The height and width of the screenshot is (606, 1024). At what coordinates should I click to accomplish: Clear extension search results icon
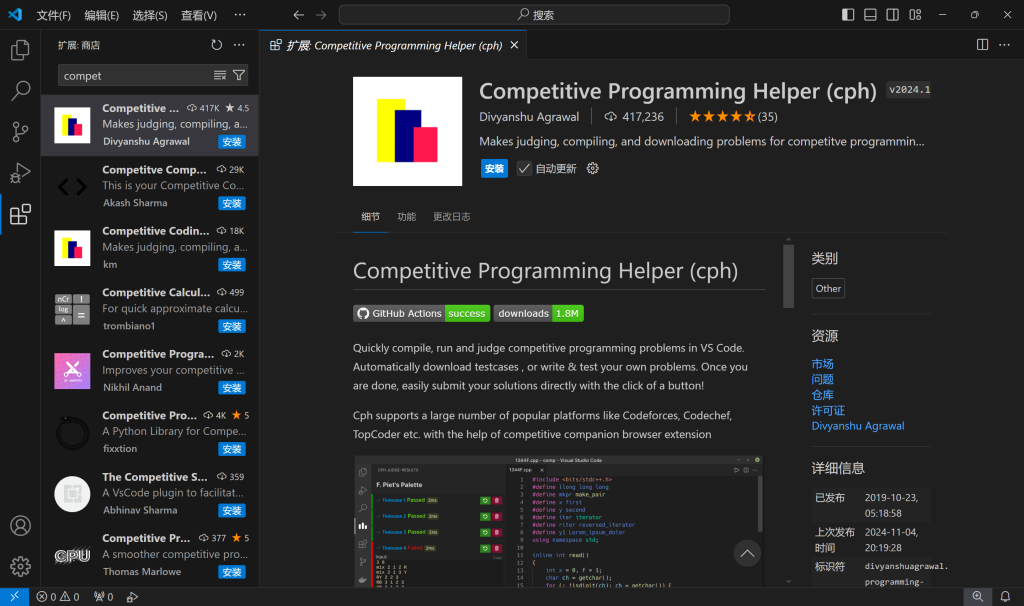click(x=220, y=75)
